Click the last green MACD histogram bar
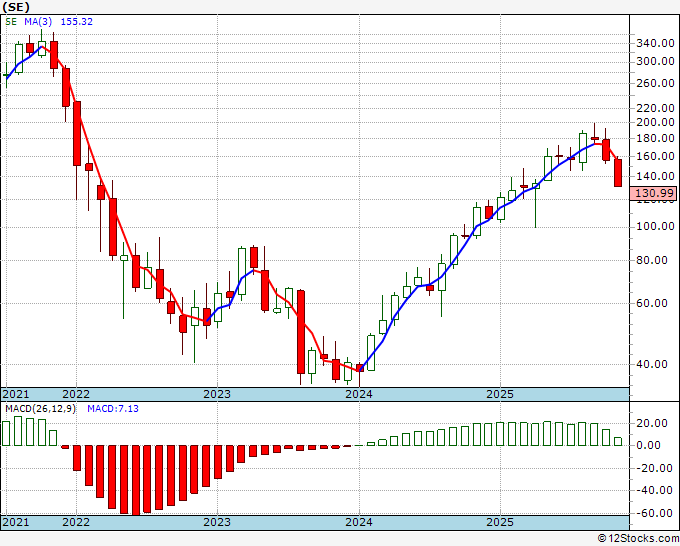The width and height of the screenshot is (680, 546). [x=618, y=441]
